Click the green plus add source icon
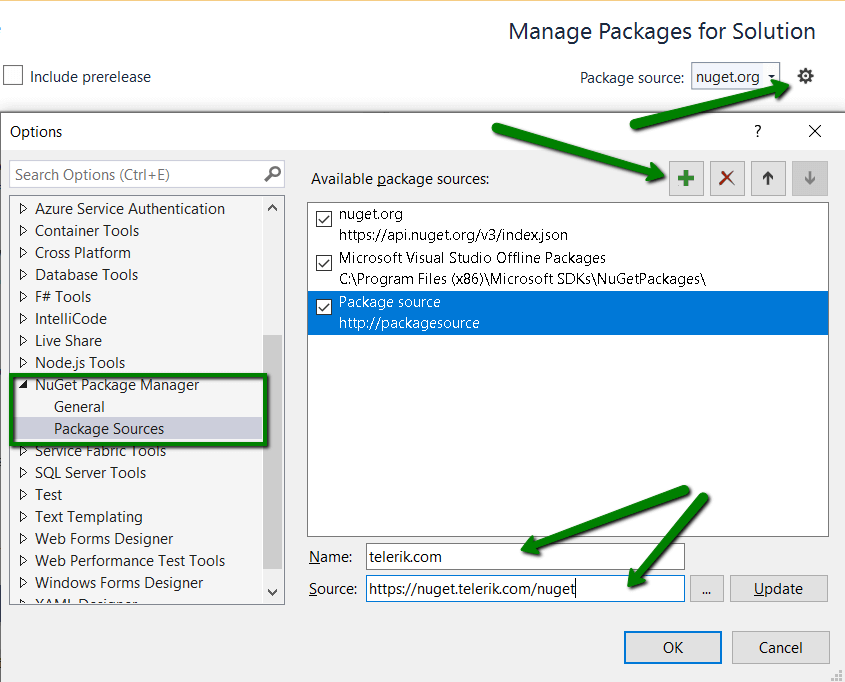The height and width of the screenshot is (682, 845). (686, 179)
